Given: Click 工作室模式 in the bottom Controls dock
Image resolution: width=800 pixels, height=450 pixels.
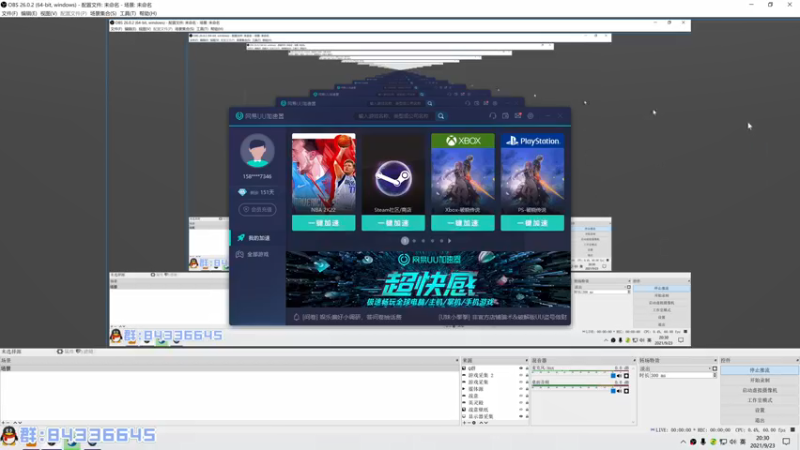Looking at the screenshot, I should tap(759, 400).
